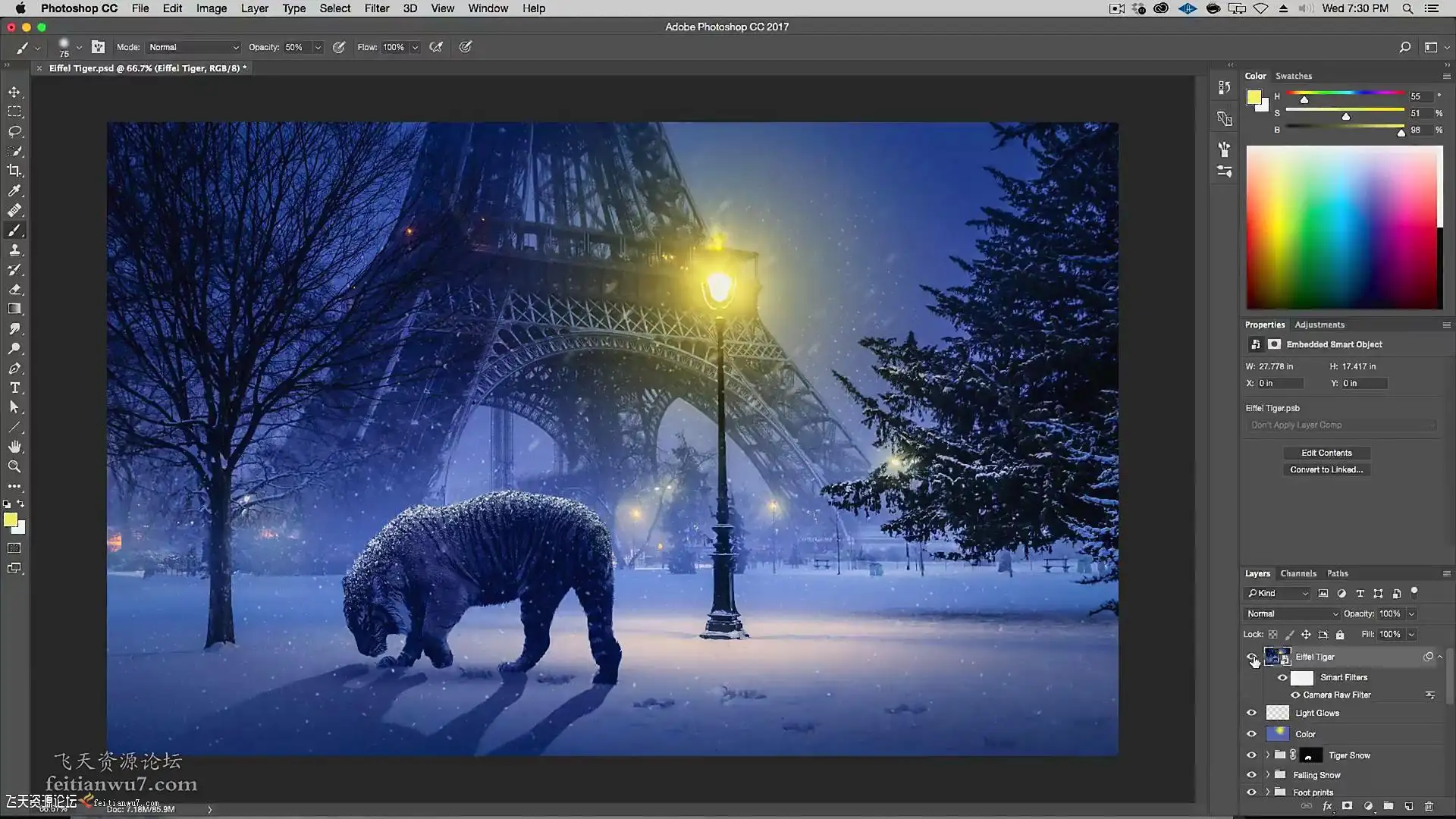The image size is (1456, 819).
Task: Click the Convert to Linked button
Action: pos(1326,469)
